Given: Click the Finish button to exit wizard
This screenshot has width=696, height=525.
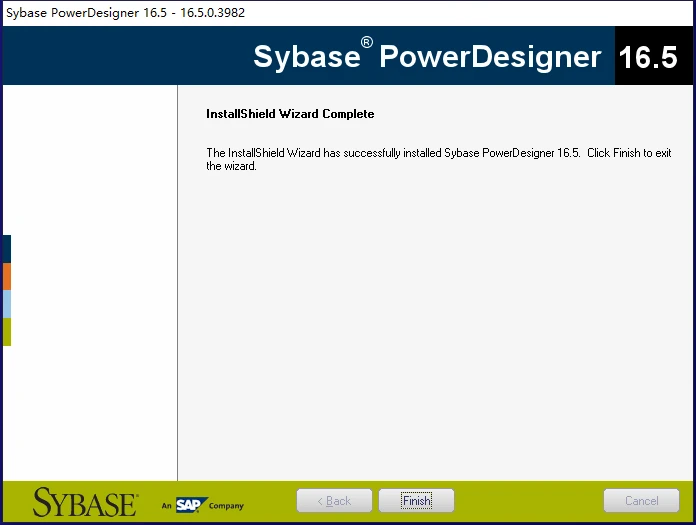Looking at the screenshot, I should pos(416,501).
